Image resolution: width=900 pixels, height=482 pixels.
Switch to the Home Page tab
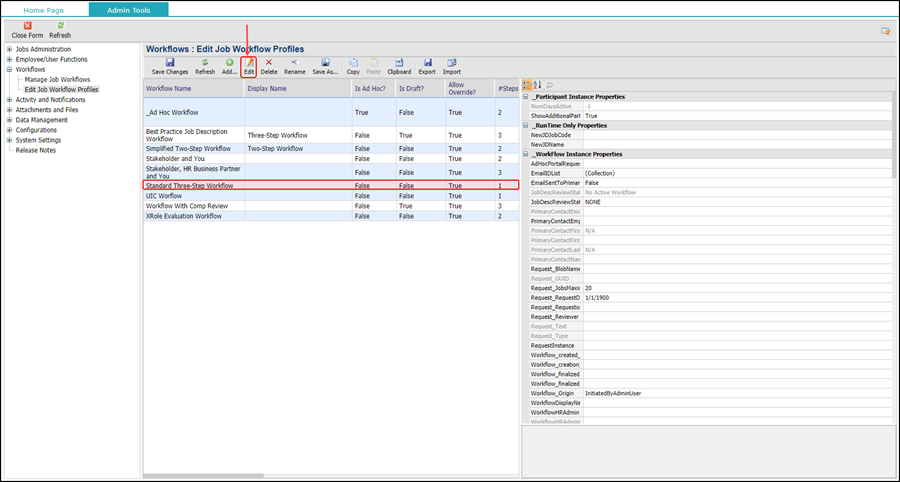pos(44,10)
